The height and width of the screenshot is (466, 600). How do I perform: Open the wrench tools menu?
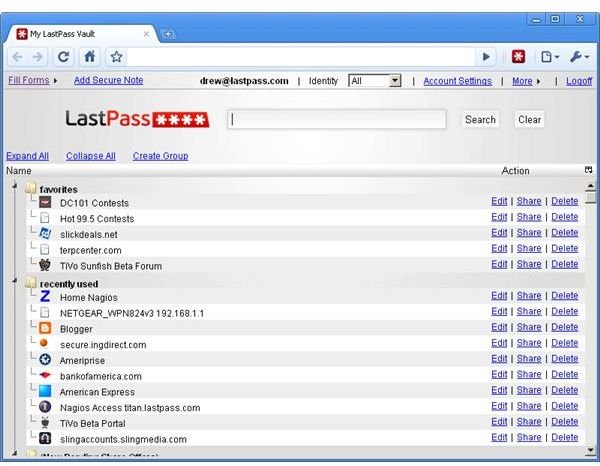pos(579,57)
